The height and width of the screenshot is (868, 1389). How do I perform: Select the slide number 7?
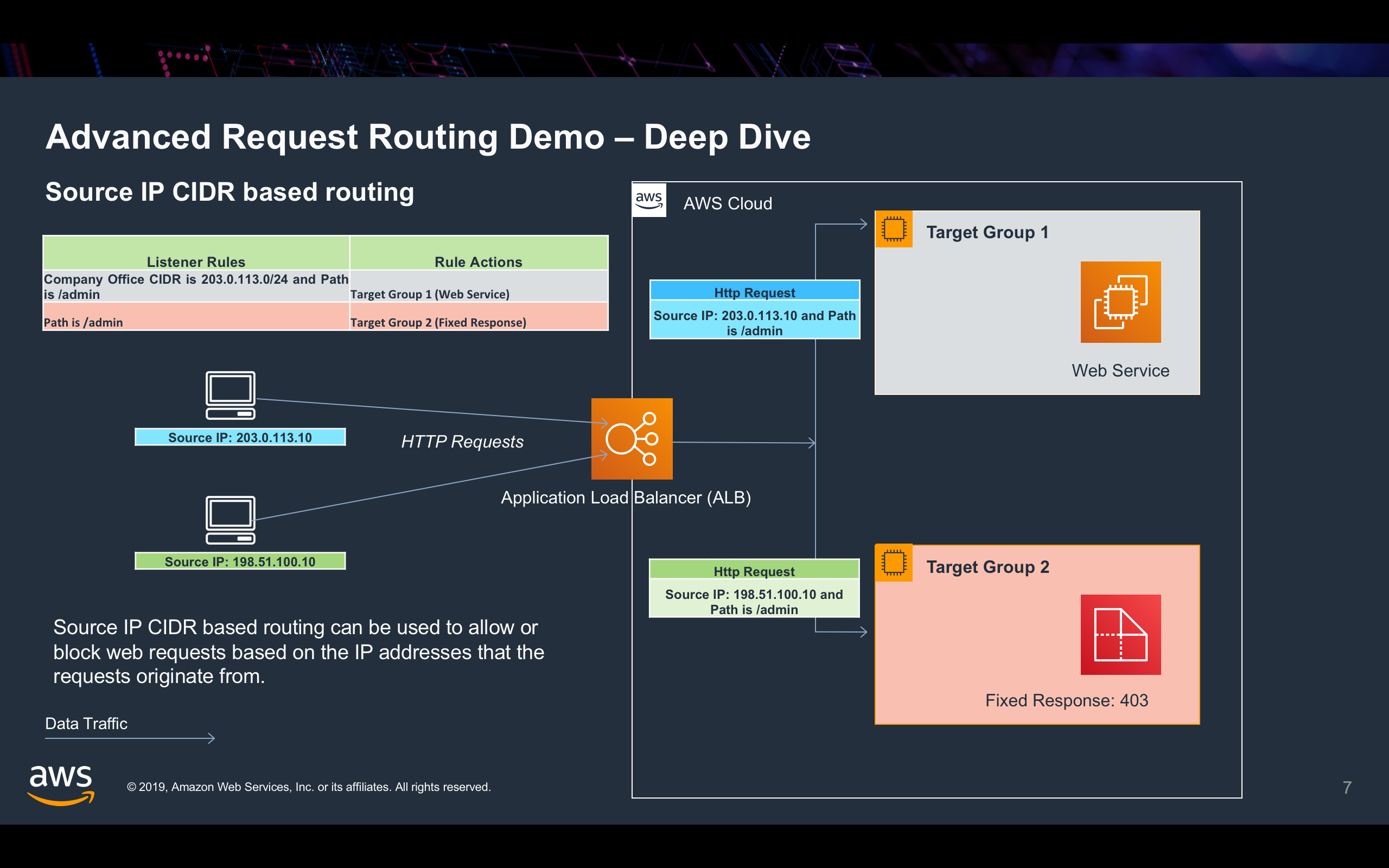tap(1348, 787)
